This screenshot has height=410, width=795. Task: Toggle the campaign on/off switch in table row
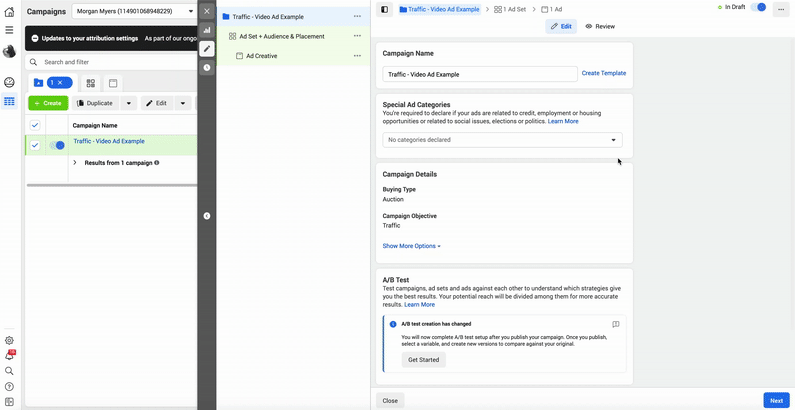click(57, 145)
